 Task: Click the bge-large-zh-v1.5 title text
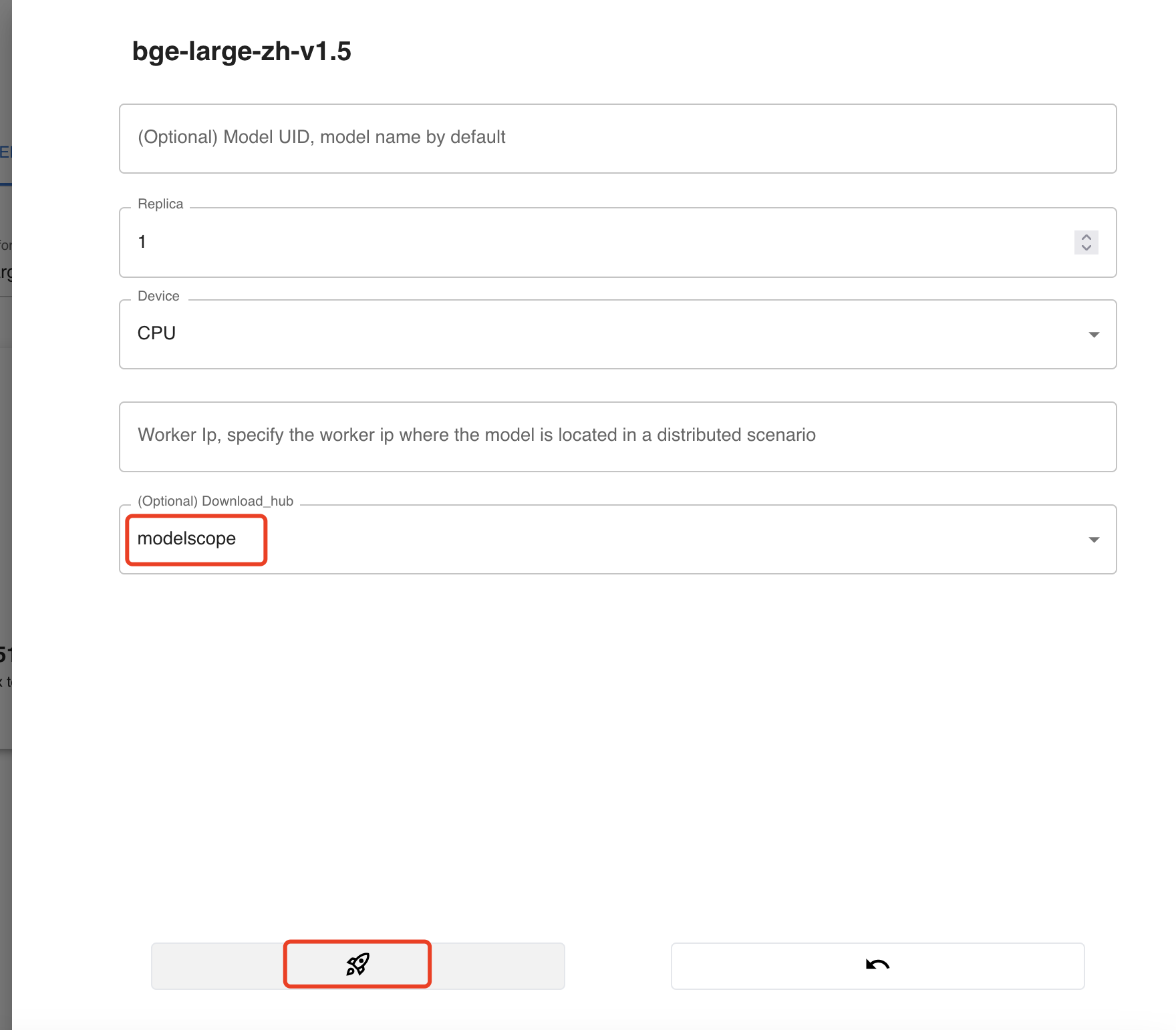tap(241, 51)
